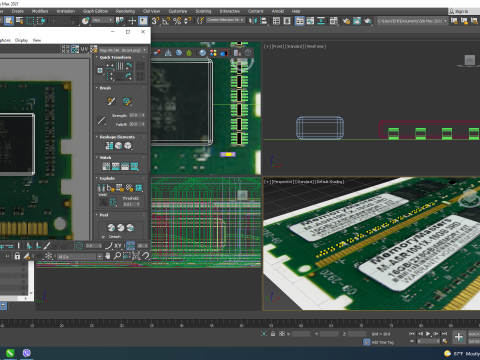
Task: Open Select by Name dialog
Action: coord(20,21)
